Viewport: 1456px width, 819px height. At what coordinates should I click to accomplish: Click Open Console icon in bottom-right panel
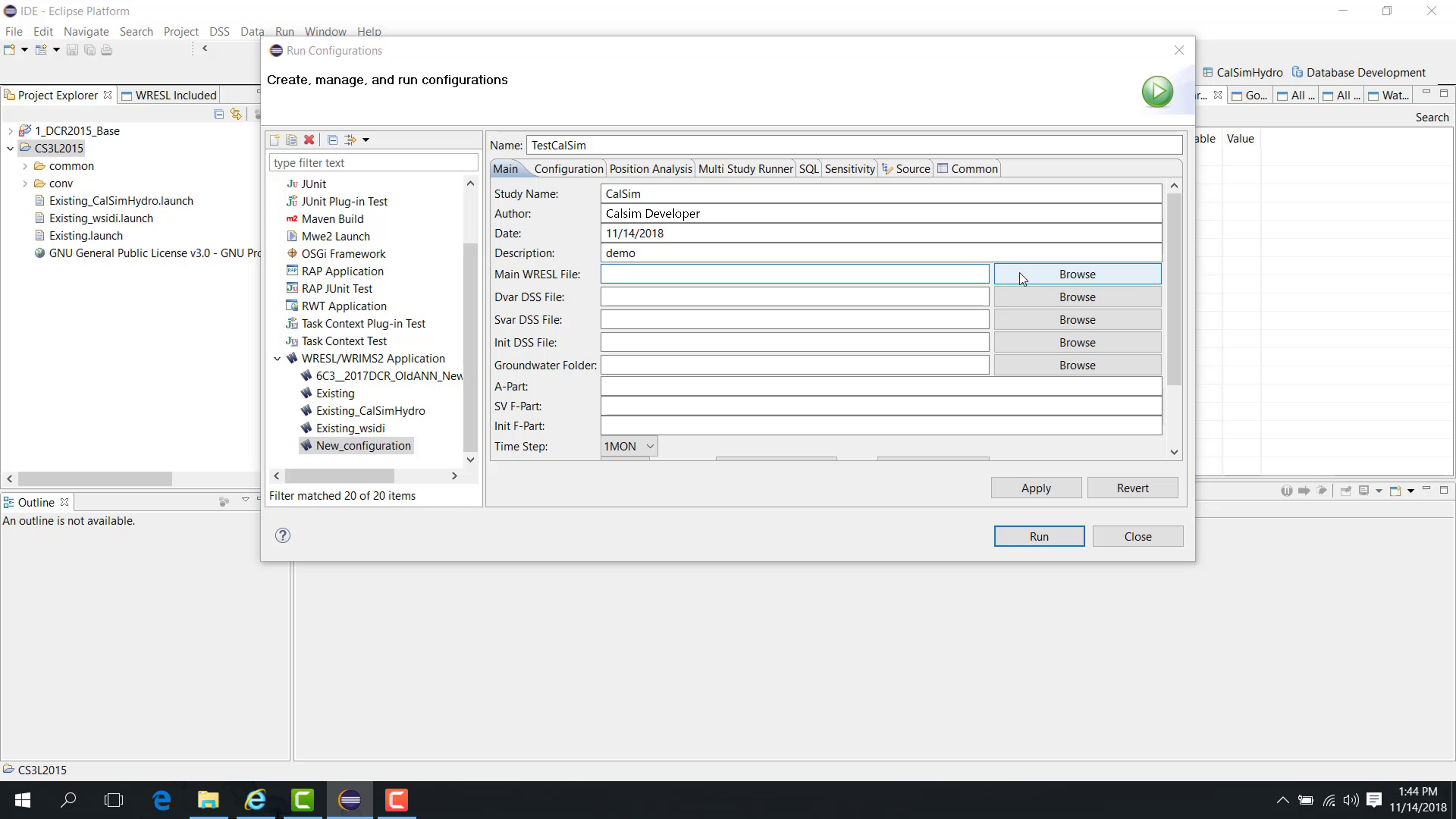point(1395,491)
